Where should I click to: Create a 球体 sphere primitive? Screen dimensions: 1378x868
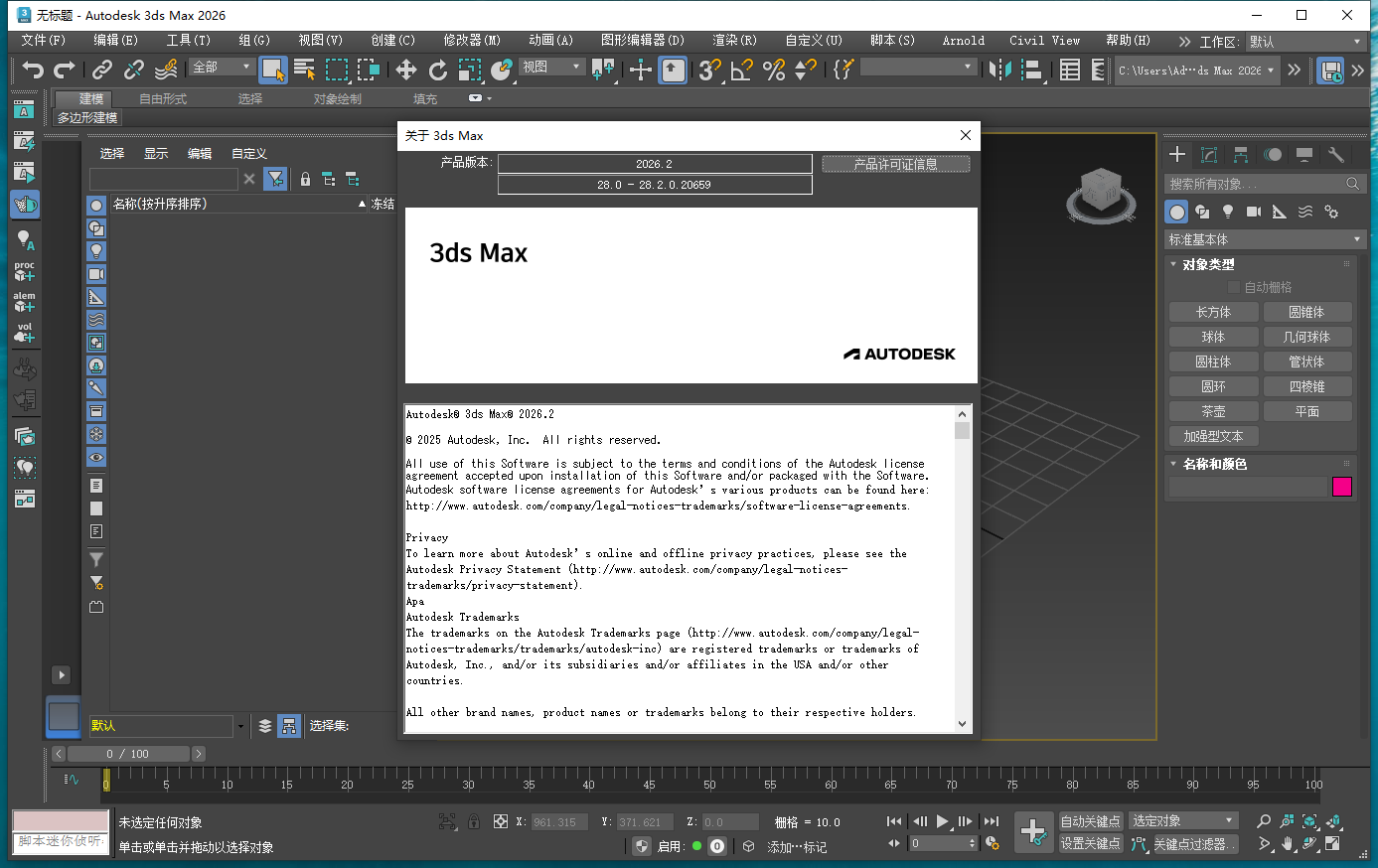click(x=1213, y=337)
